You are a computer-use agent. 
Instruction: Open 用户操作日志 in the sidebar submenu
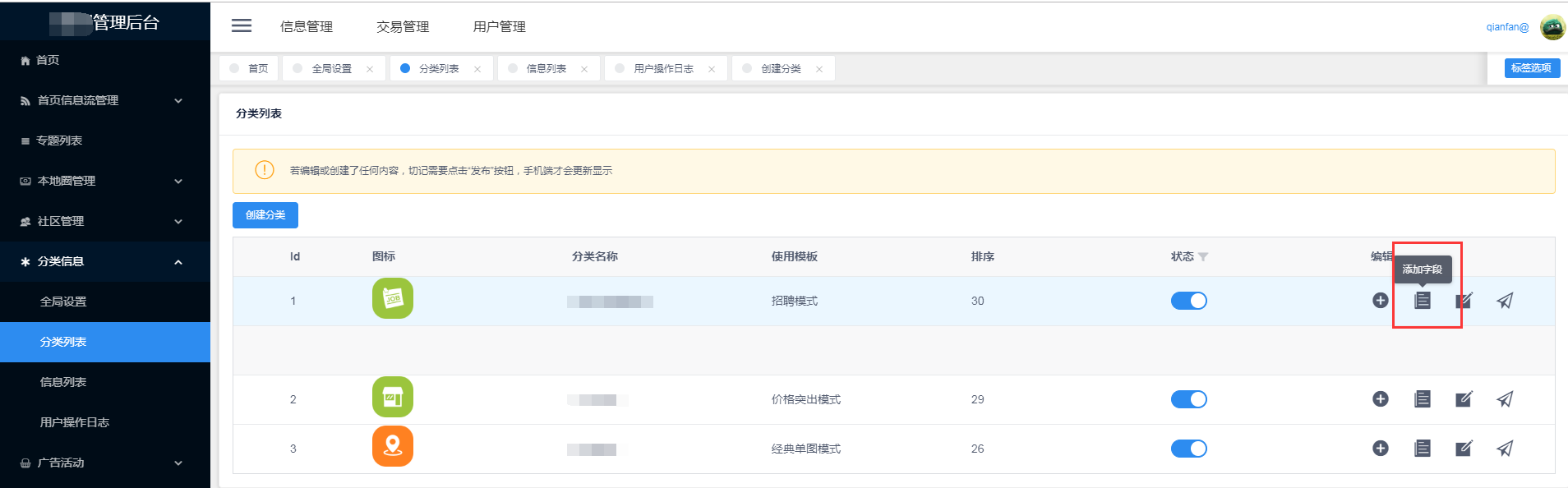105,422
